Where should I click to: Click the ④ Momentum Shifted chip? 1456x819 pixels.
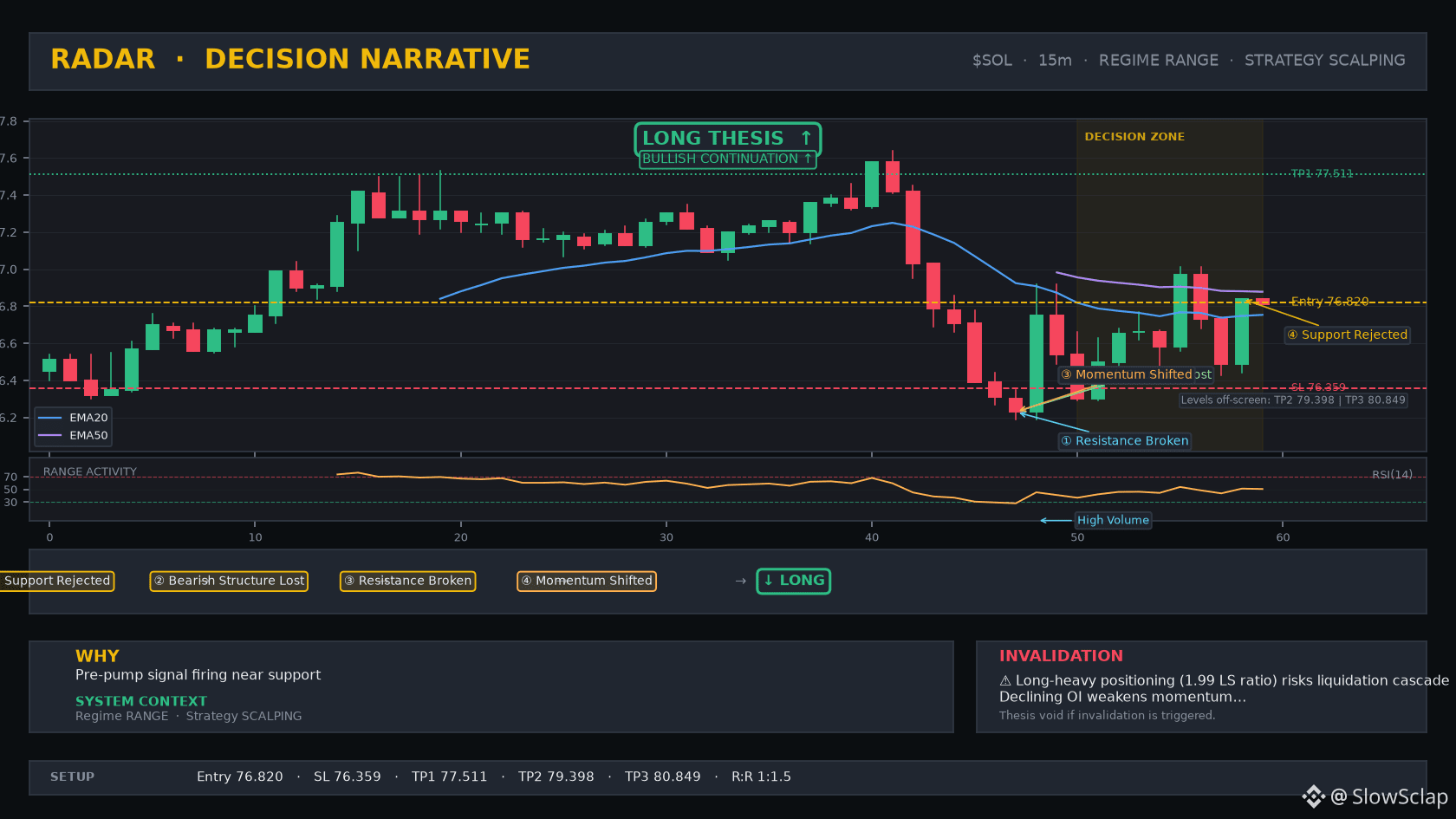pos(586,581)
